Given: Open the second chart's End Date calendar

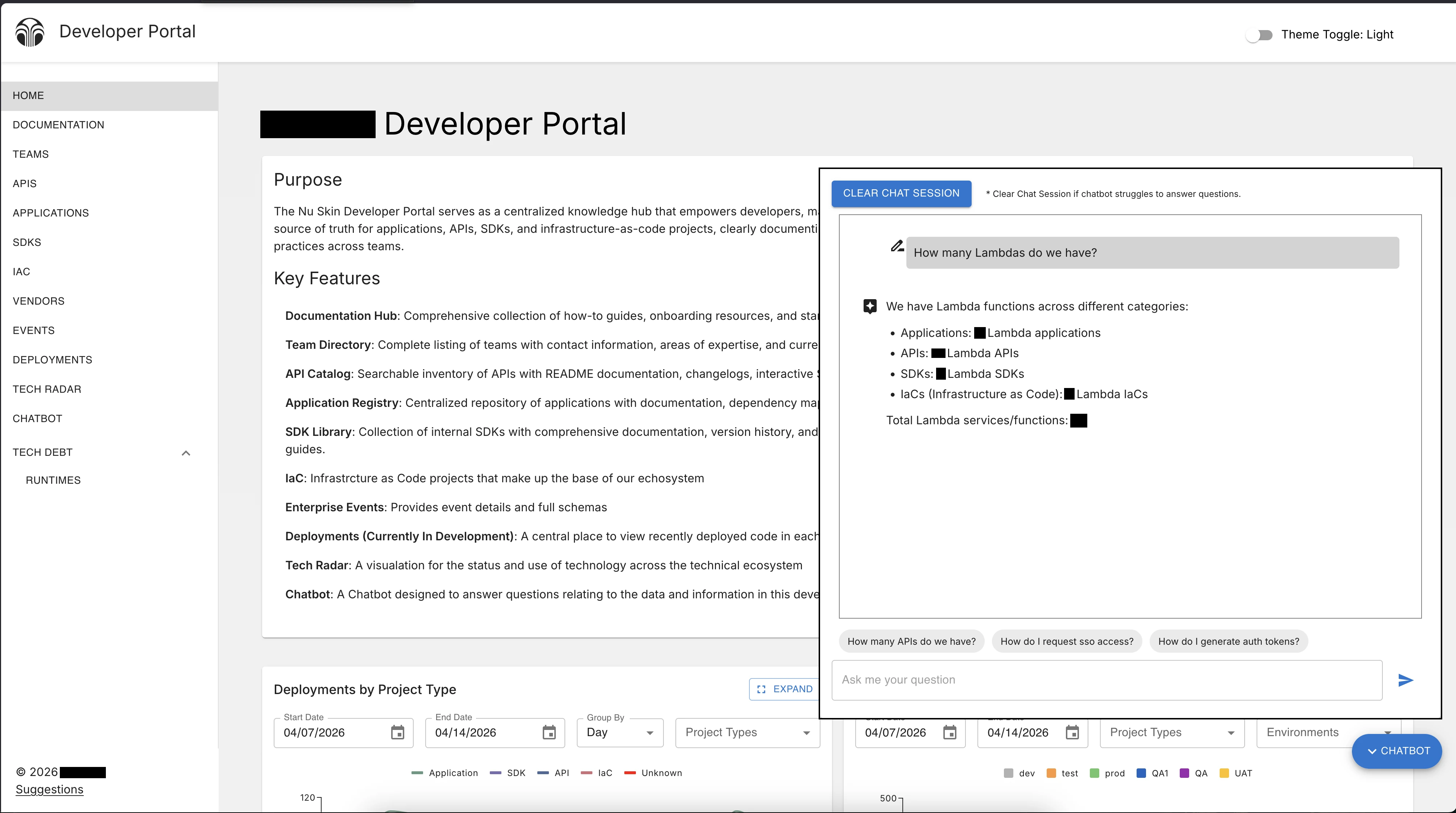Looking at the screenshot, I should point(1073,732).
